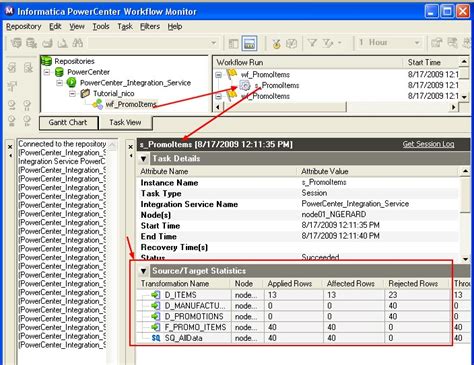Select s_PromoItems in the Workflow Run list
This screenshot has width=474, height=365.
(x=277, y=85)
